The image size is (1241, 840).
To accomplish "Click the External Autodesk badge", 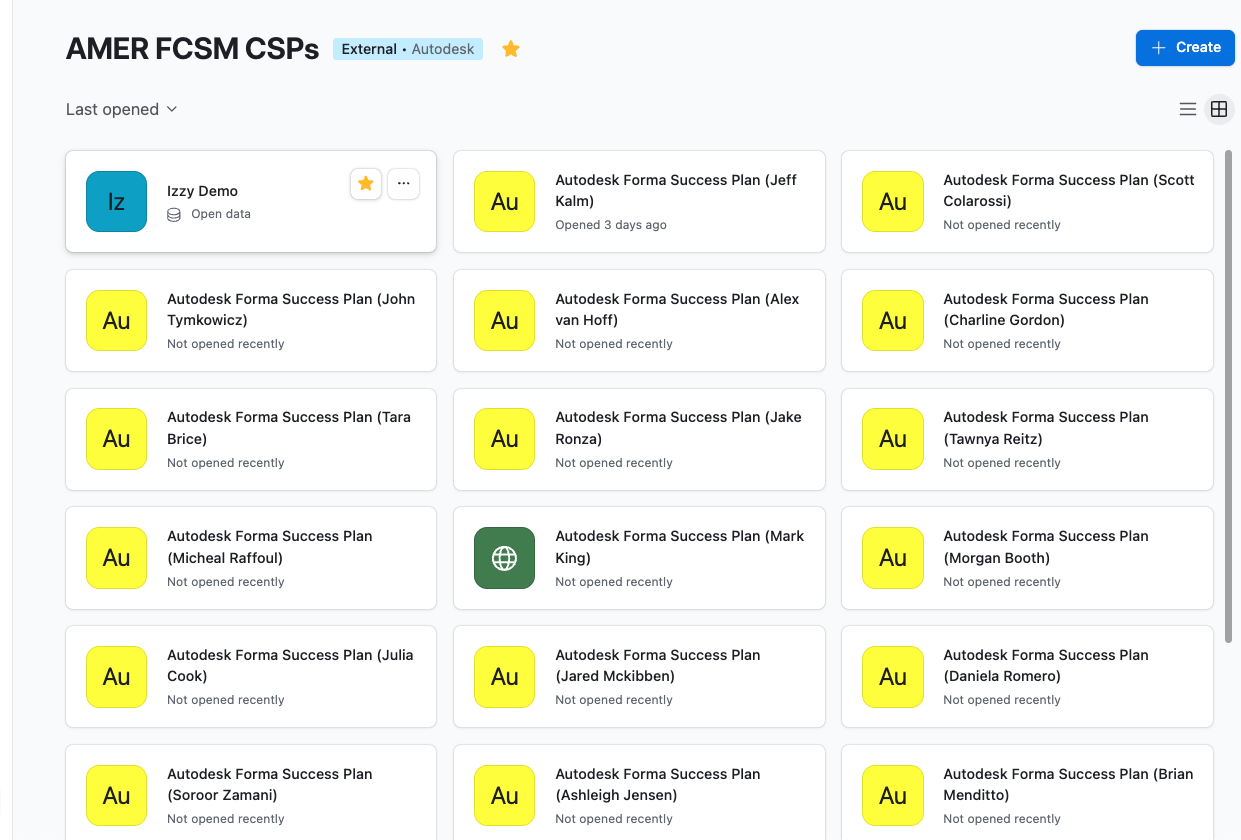I will pyautogui.click(x=408, y=49).
